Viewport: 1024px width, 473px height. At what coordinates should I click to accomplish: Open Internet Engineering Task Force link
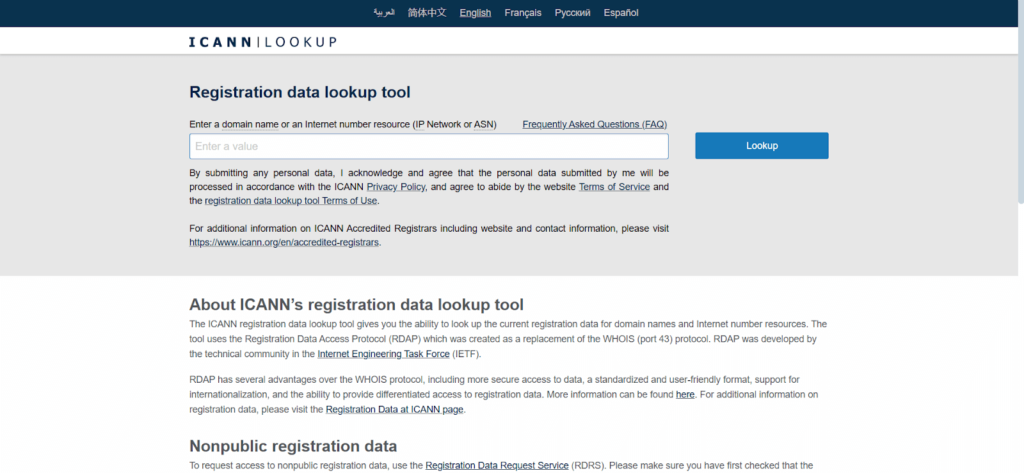tap(383, 354)
